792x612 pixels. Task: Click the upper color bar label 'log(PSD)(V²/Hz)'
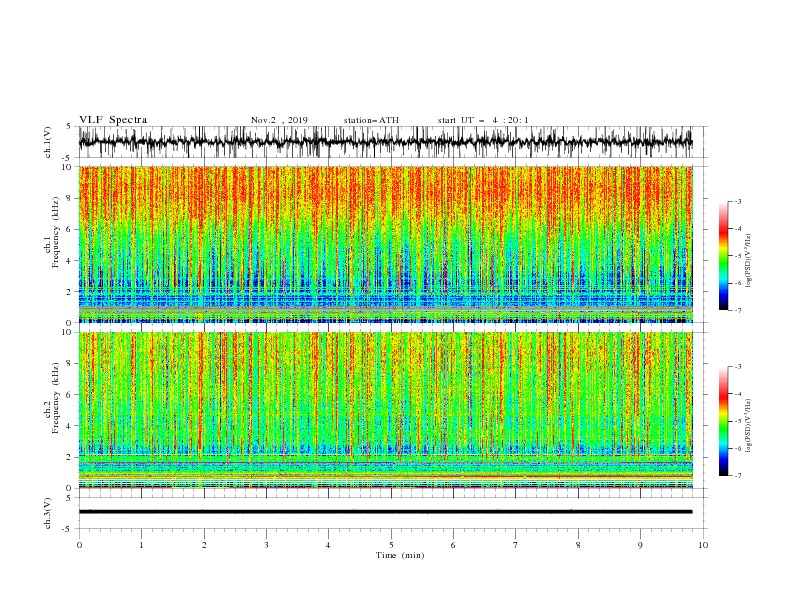pyautogui.click(x=748, y=261)
